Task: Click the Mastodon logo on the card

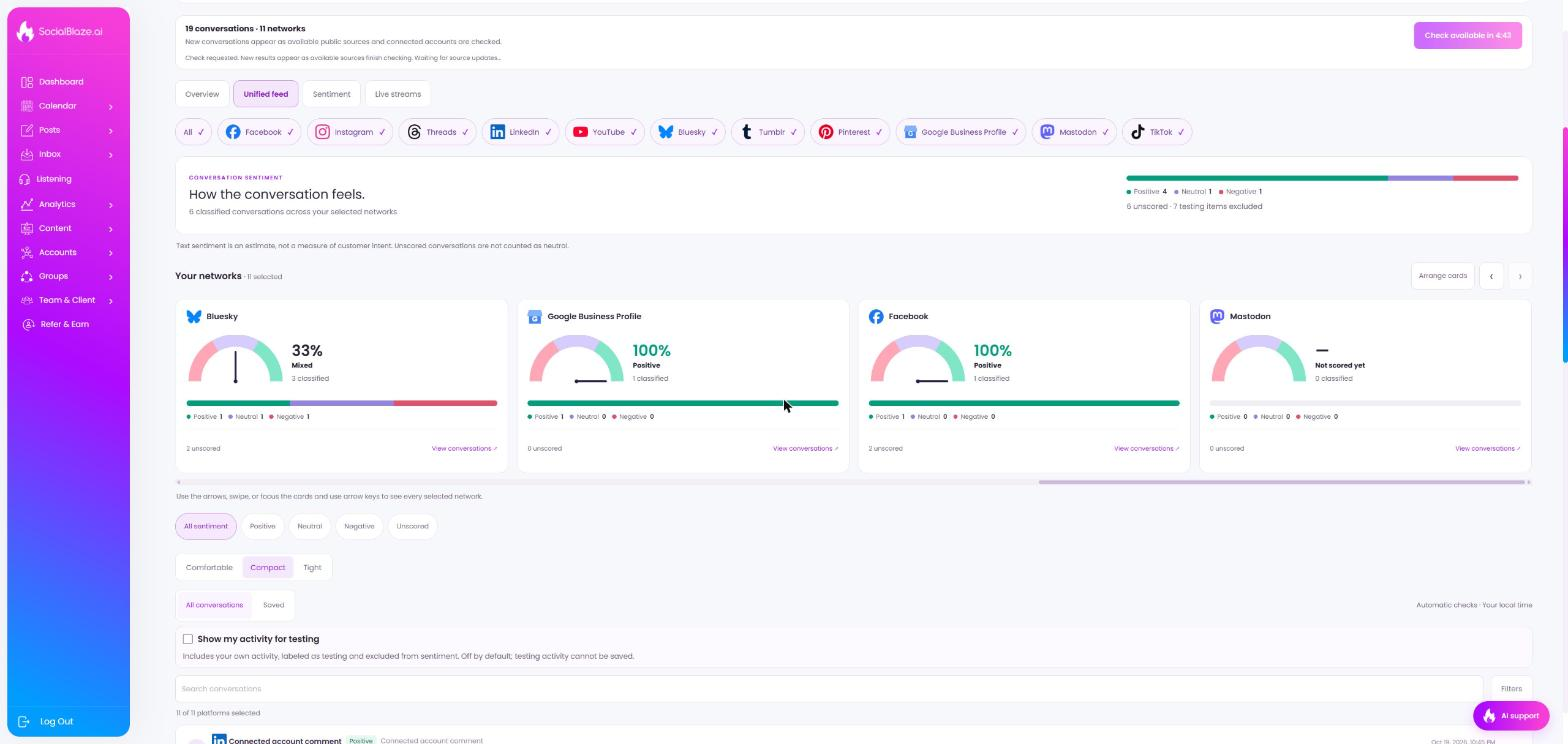Action: 1217,316
